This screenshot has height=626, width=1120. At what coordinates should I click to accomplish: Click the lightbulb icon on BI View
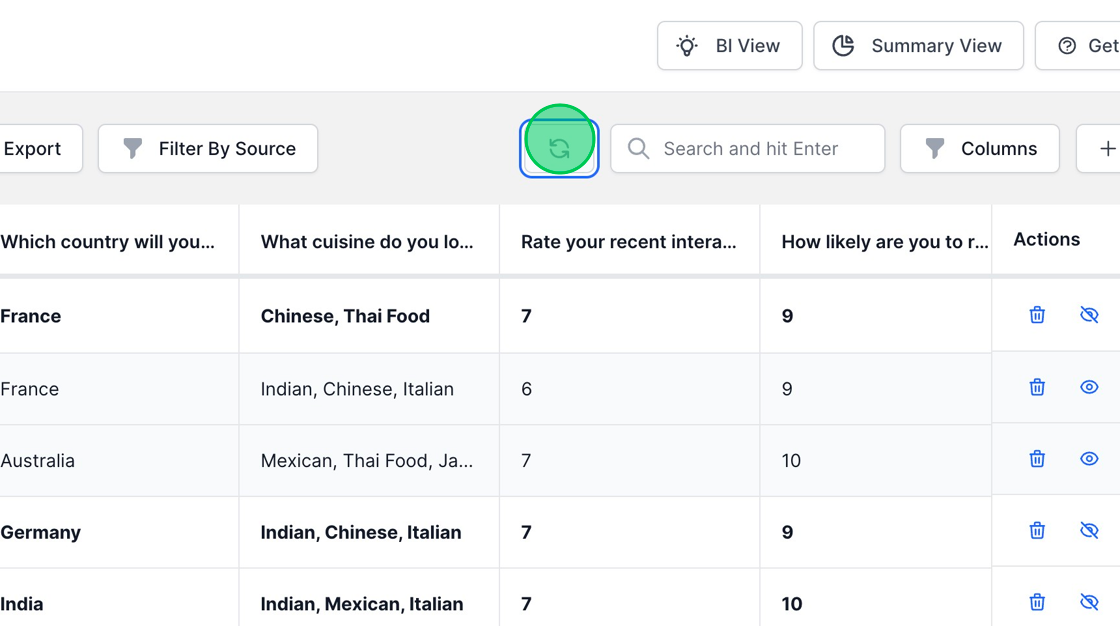686,45
